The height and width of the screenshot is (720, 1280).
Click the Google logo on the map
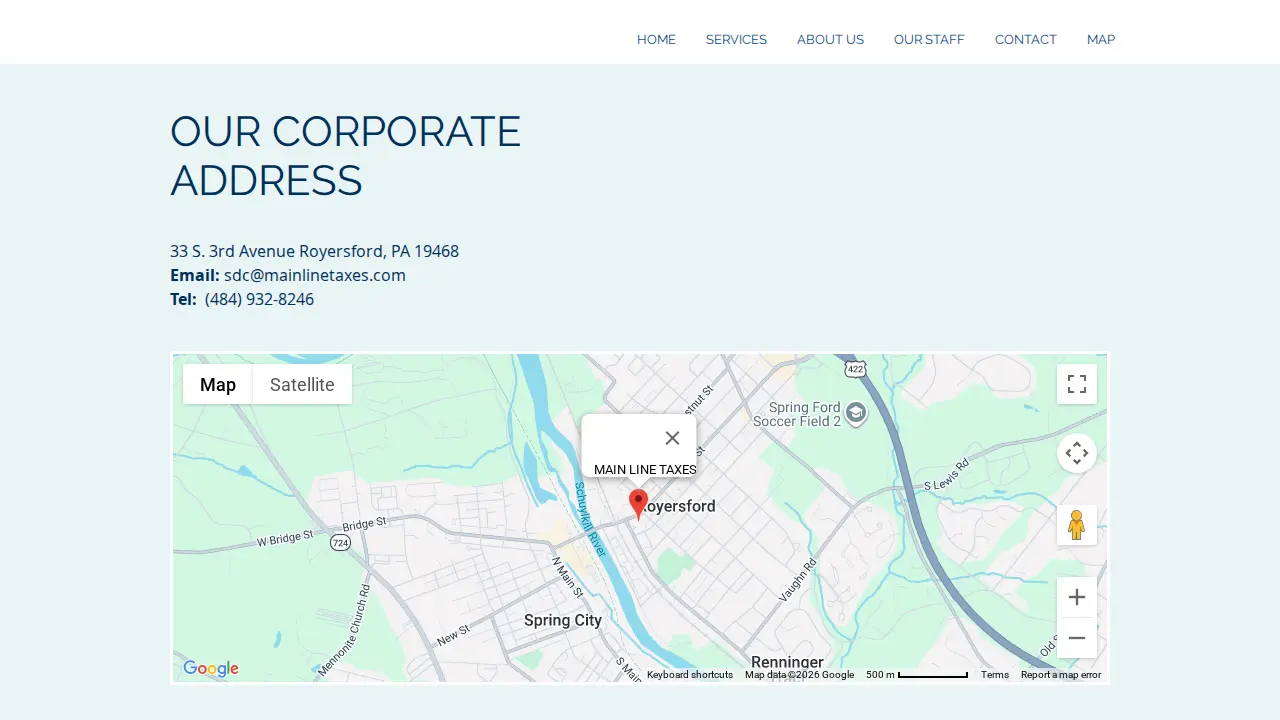tap(211, 669)
